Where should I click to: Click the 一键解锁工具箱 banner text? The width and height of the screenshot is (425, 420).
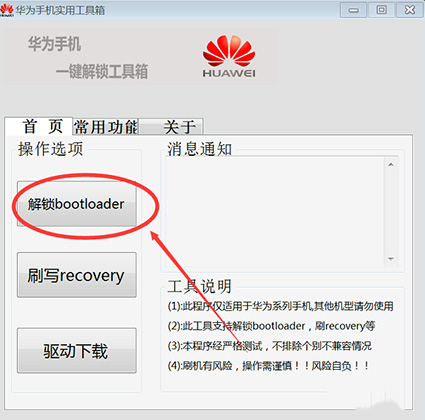102,72
